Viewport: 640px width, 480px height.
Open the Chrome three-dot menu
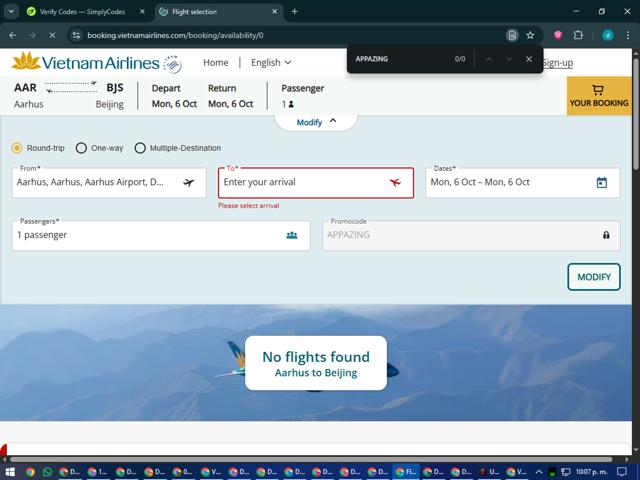628,35
